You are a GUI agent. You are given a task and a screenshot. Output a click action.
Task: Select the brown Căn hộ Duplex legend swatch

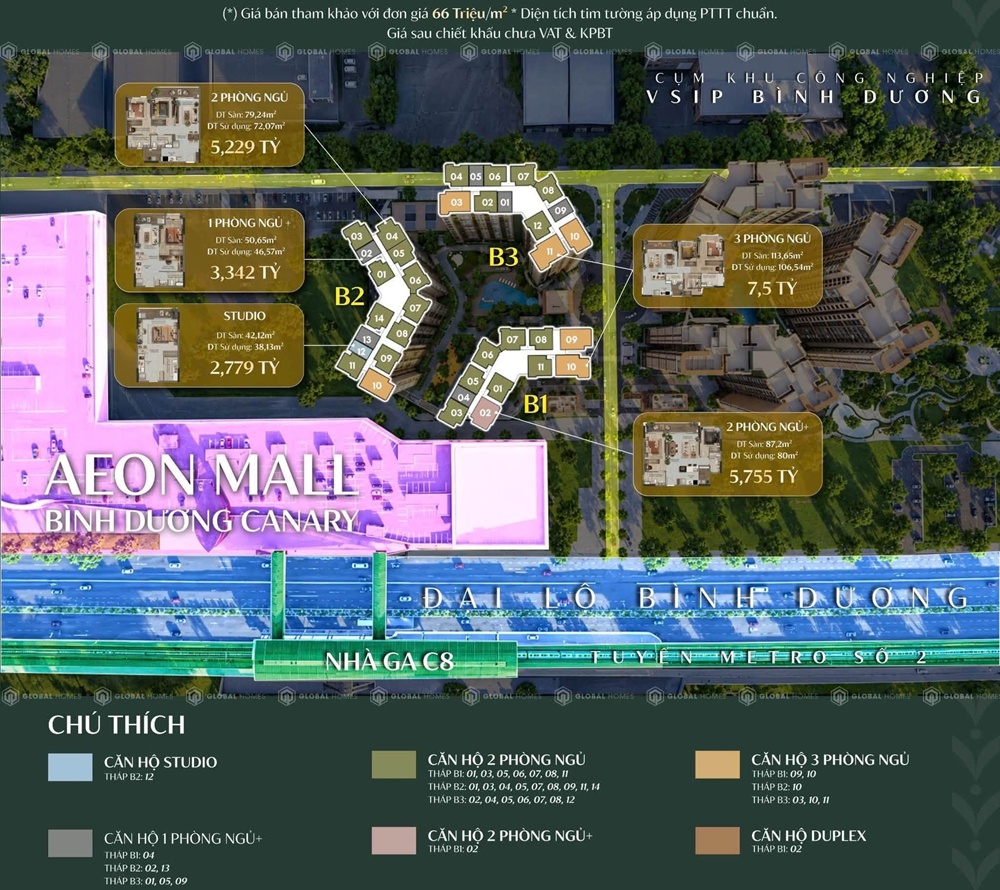(717, 840)
